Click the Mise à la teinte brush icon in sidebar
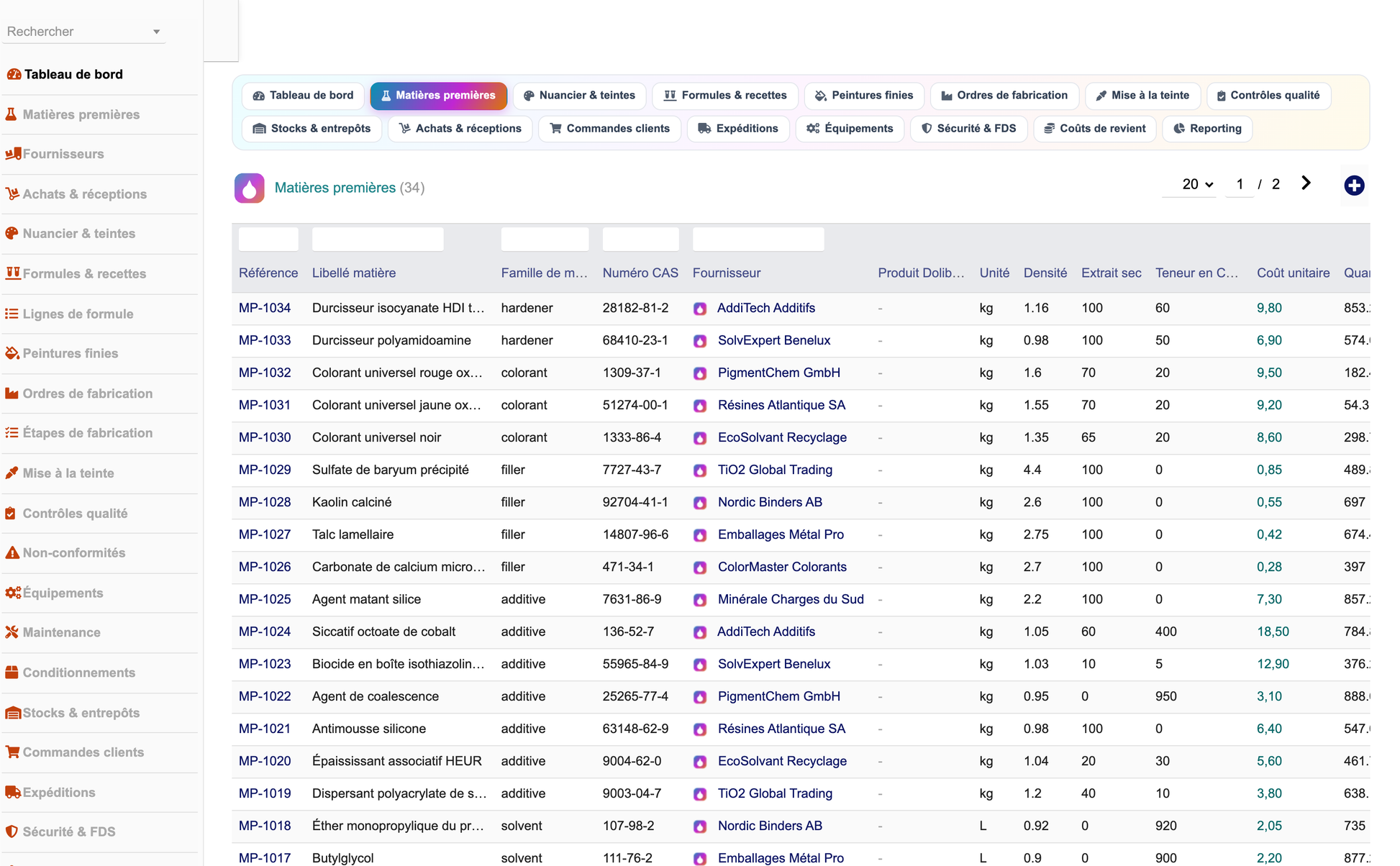Viewport: 1400px width, 866px height. [12, 473]
